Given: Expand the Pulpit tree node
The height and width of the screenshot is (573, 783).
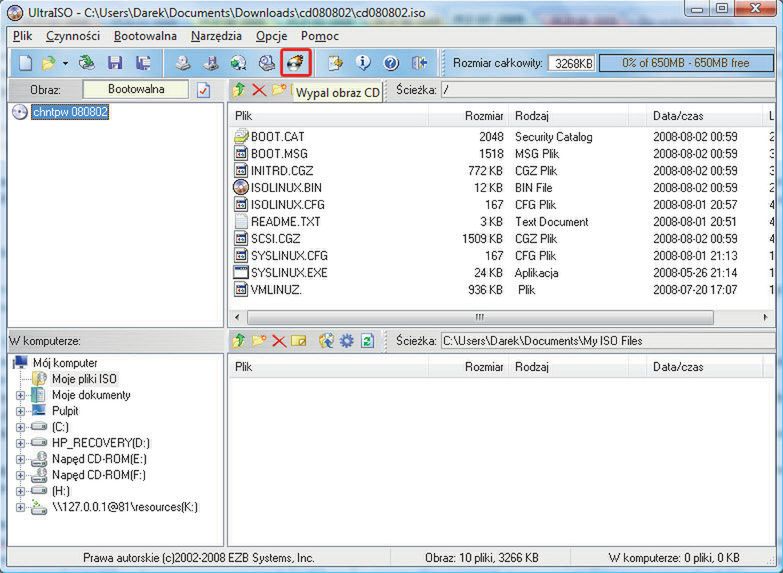Looking at the screenshot, I should coord(21,411).
